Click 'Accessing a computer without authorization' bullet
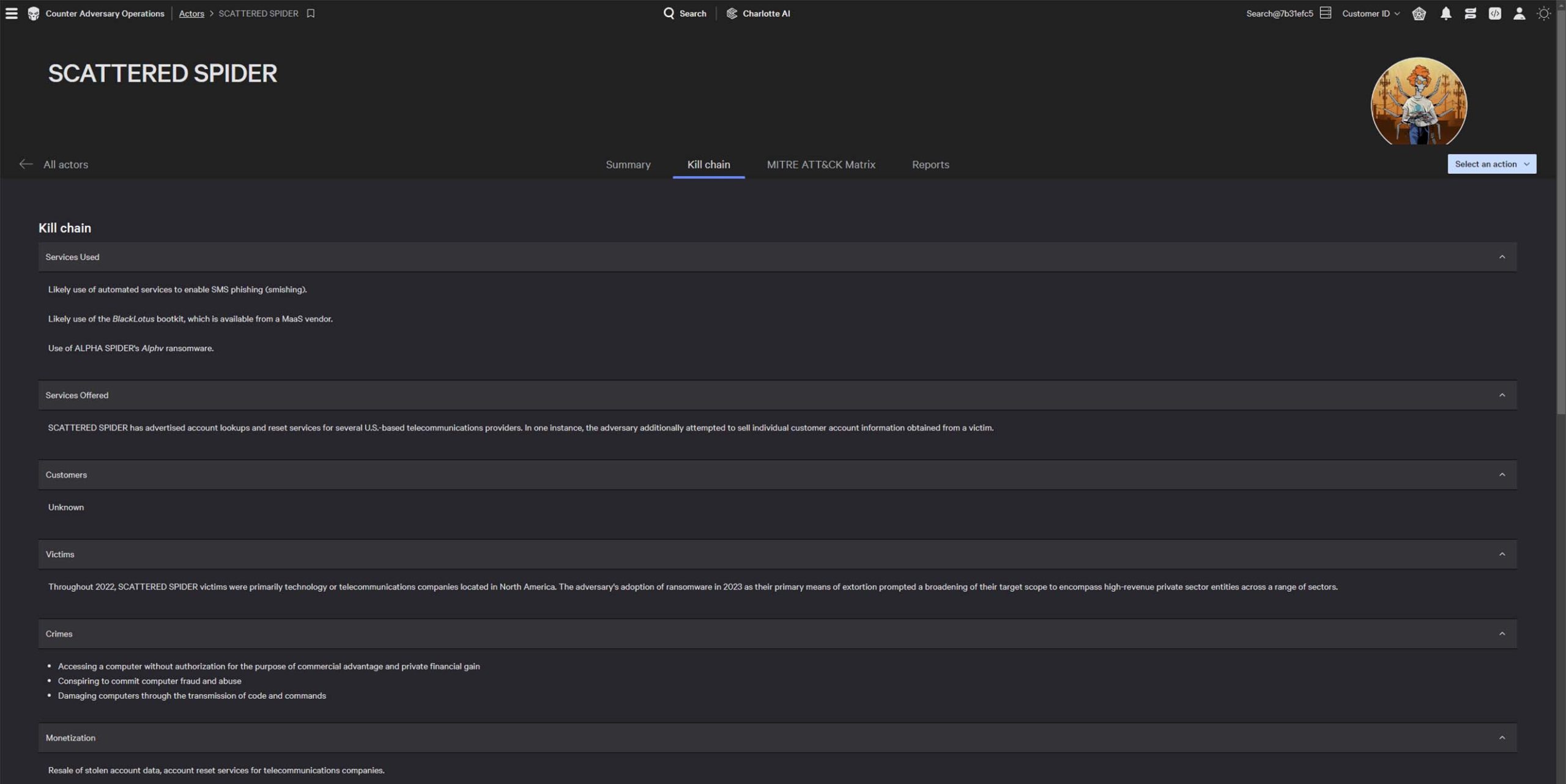The height and width of the screenshot is (784, 1566). pos(269,666)
